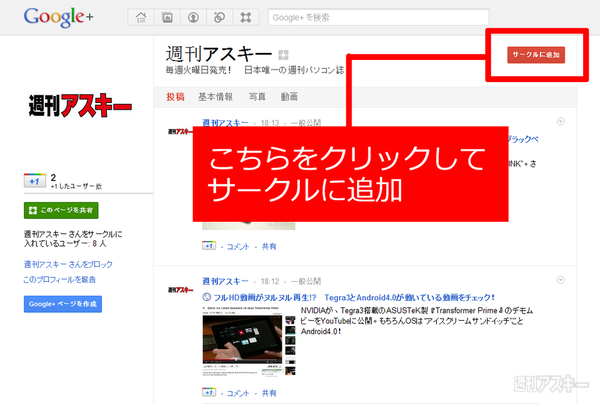Click the red サークルに追加 button
This screenshot has width=600, height=404.
coord(536,55)
